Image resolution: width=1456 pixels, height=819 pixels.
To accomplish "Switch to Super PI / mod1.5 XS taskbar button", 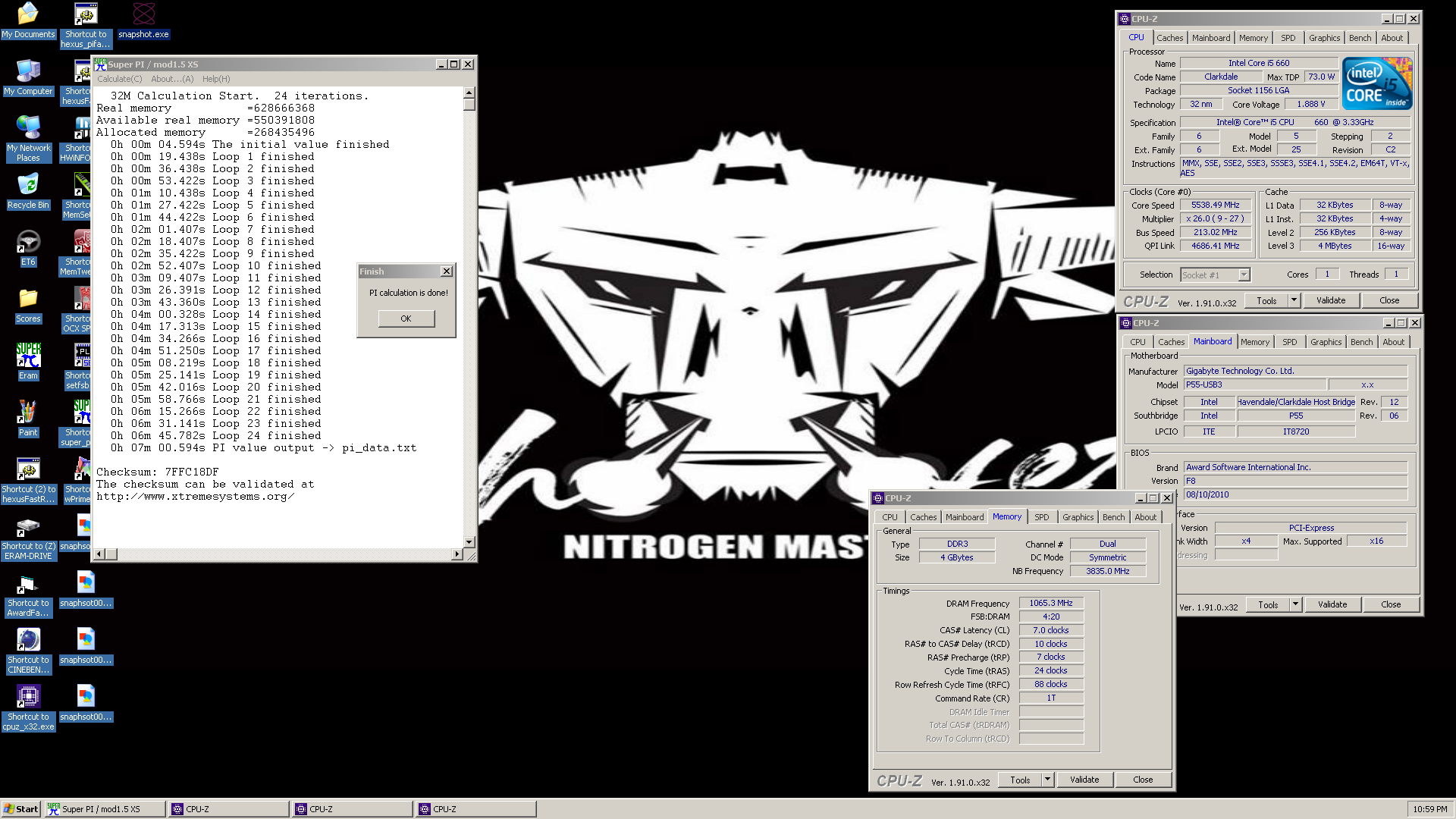I will pos(105,809).
